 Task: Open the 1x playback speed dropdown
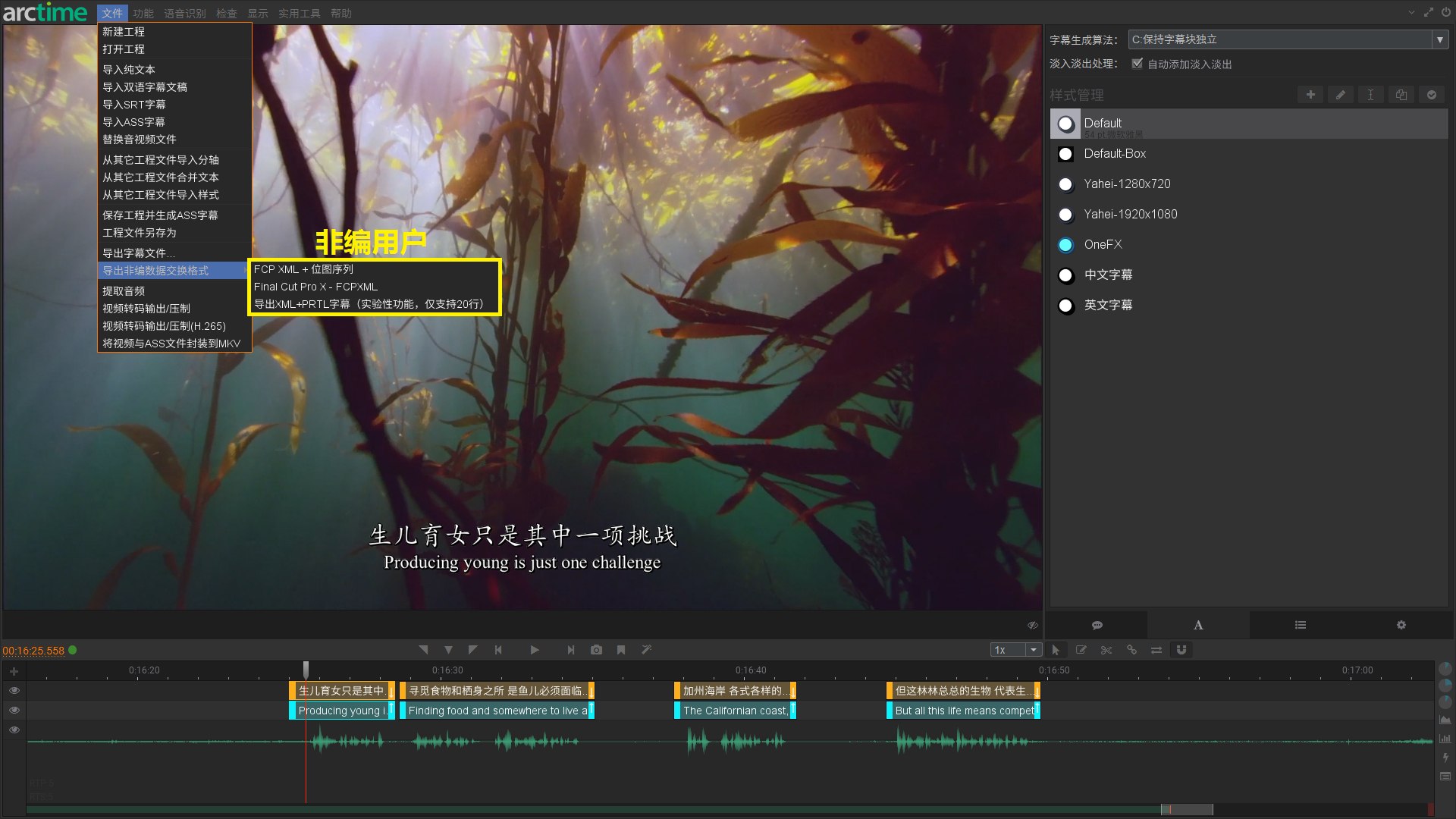1033,650
